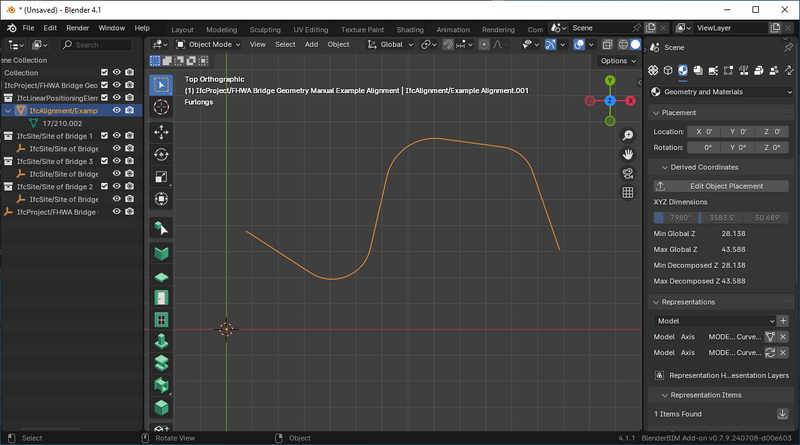Select the BIM door tool

[x=161, y=298]
